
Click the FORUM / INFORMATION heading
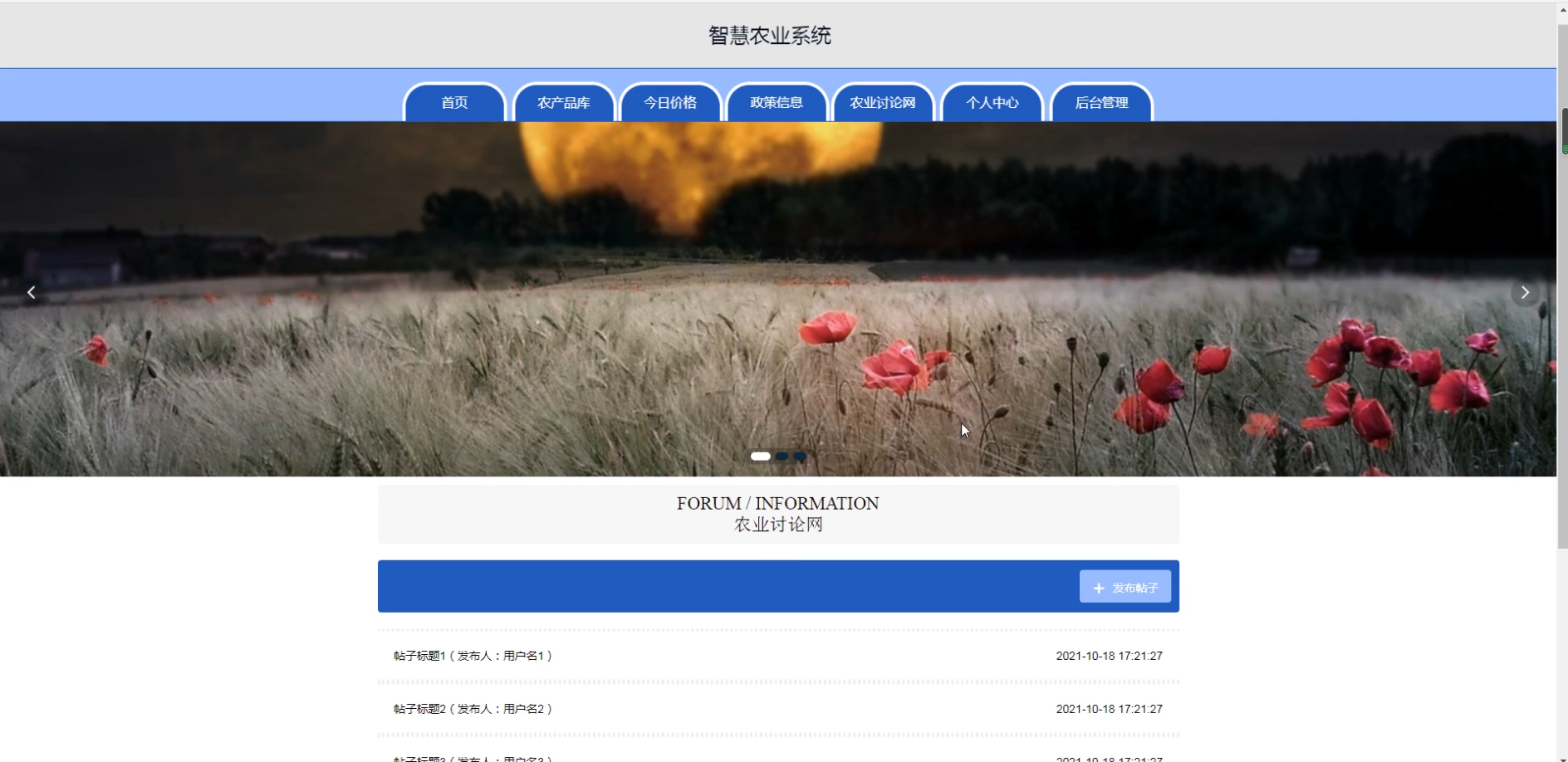tap(777, 503)
